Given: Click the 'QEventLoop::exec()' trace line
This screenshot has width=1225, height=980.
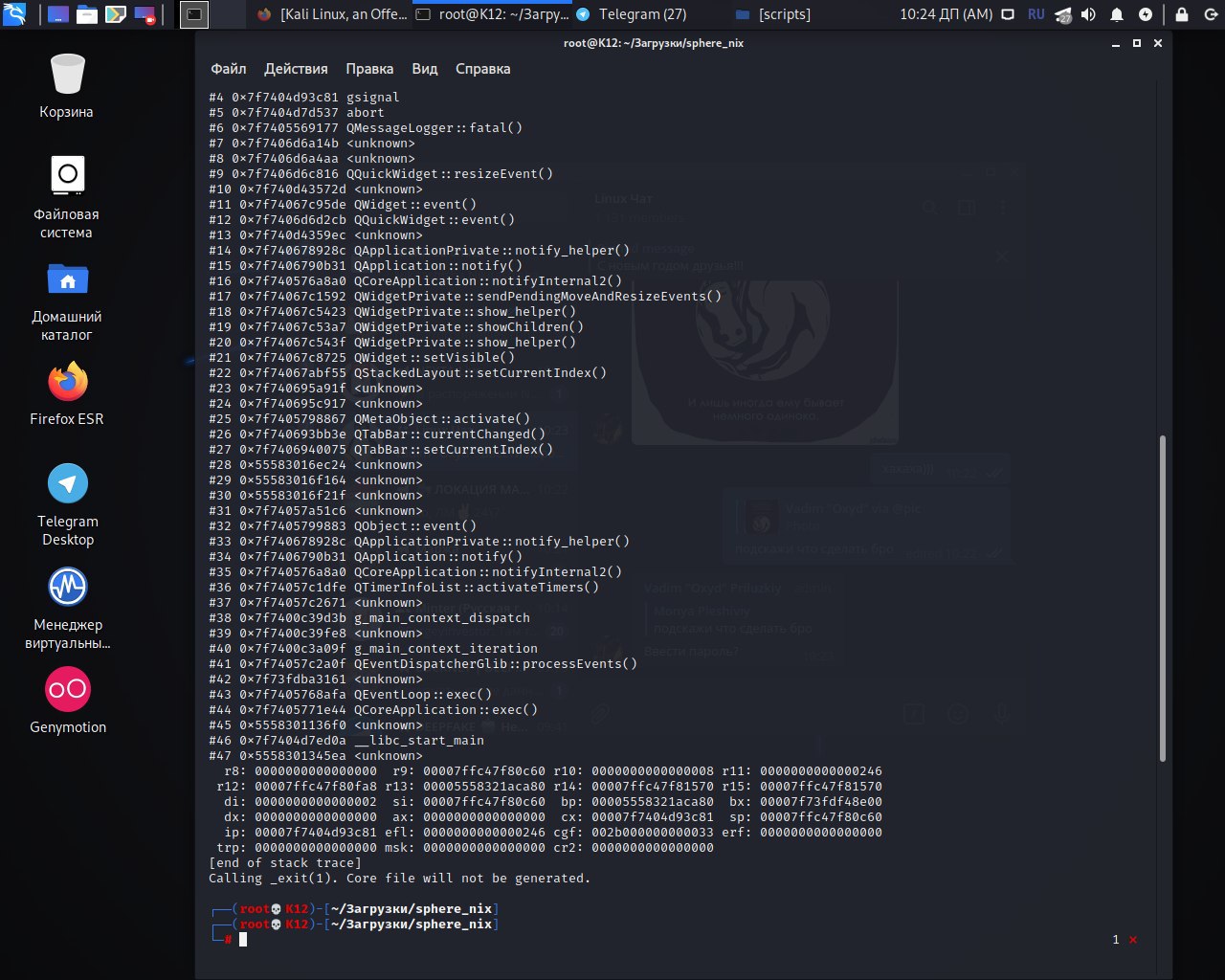Looking at the screenshot, I should [x=350, y=694].
